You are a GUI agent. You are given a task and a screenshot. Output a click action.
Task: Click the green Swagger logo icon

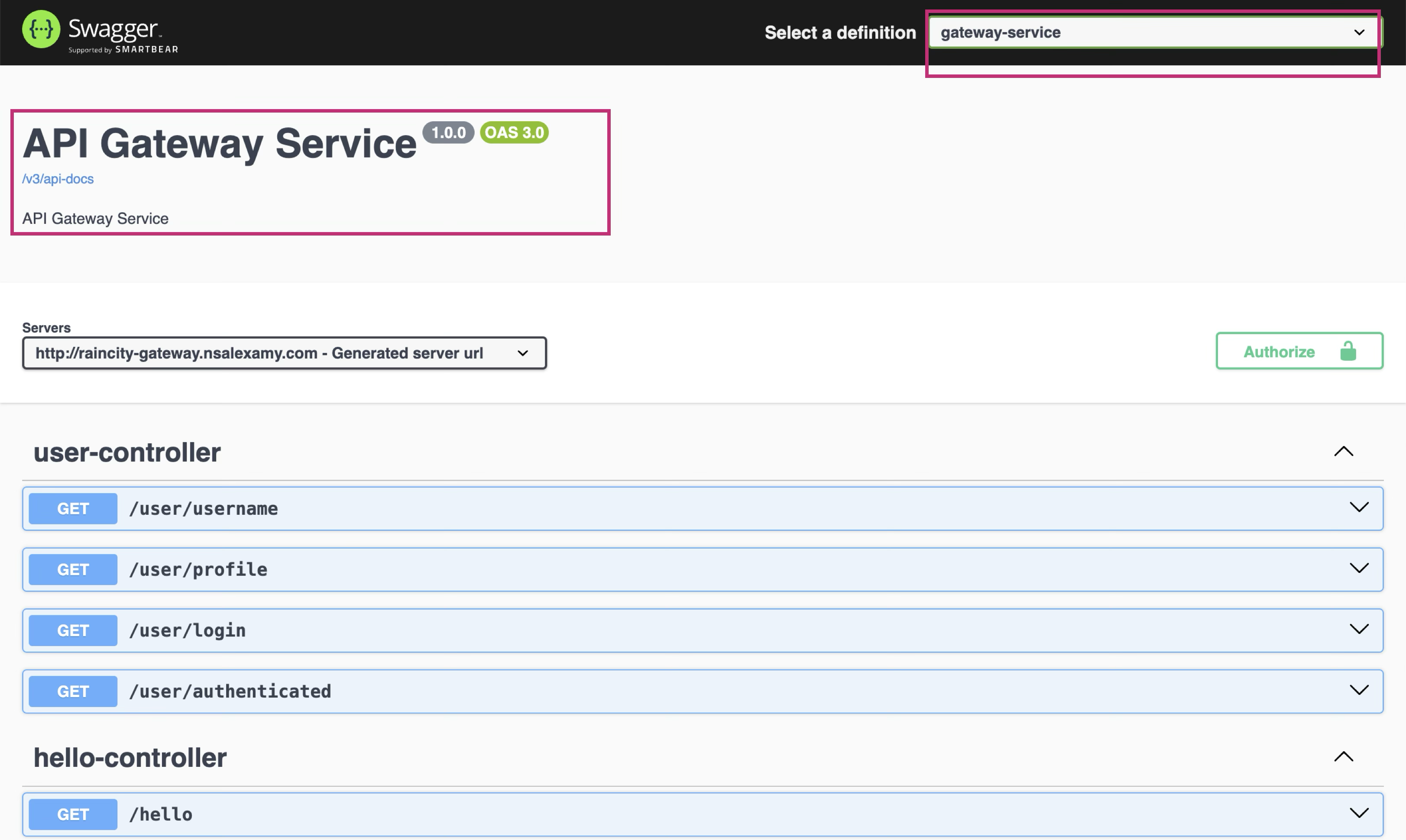click(x=41, y=29)
